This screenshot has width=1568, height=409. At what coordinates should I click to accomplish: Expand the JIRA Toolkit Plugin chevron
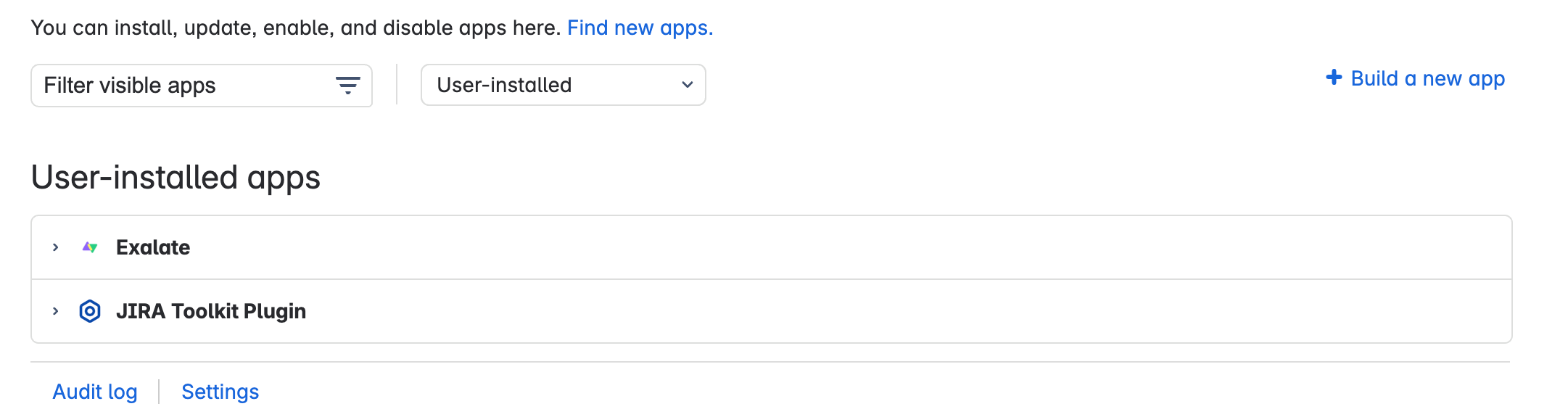56,311
